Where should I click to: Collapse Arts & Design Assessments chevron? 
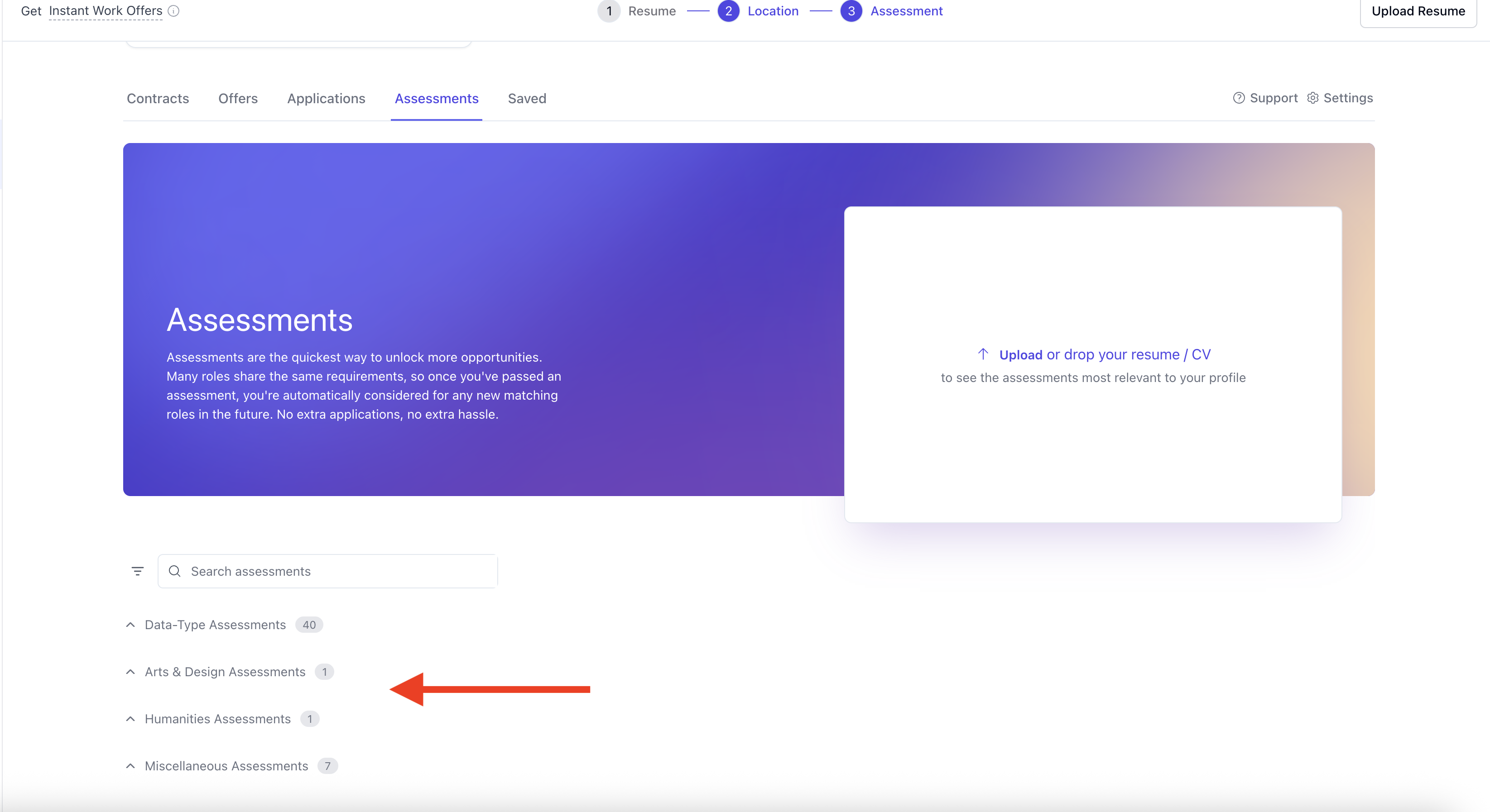pyautogui.click(x=131, y=672)
